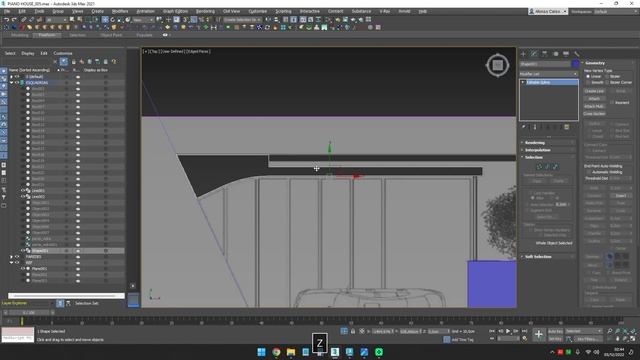Click the Zoom Extents navigation icon
The width and height of the screenshot is (640, 360).
point(625,331)
